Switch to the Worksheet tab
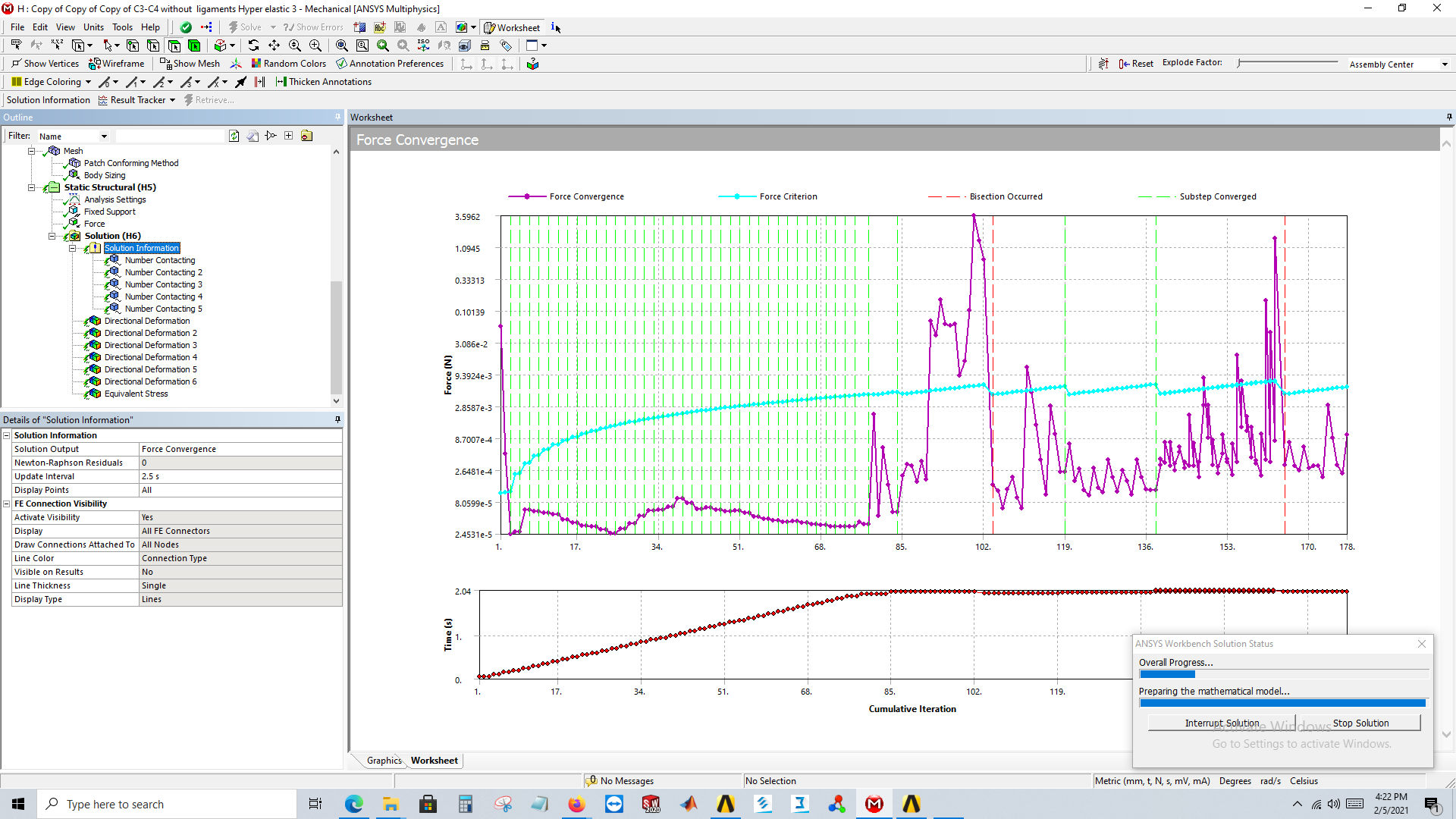The image size is (1456, 819). click(435, 761)
